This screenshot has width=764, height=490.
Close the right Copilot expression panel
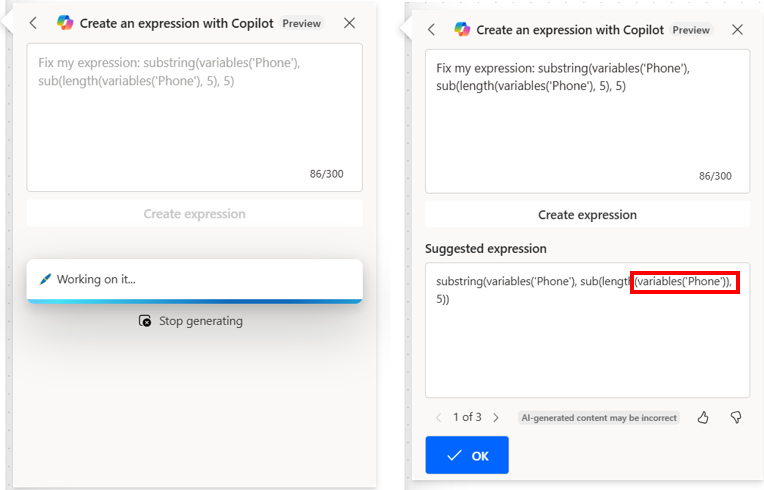pos(737,30)
